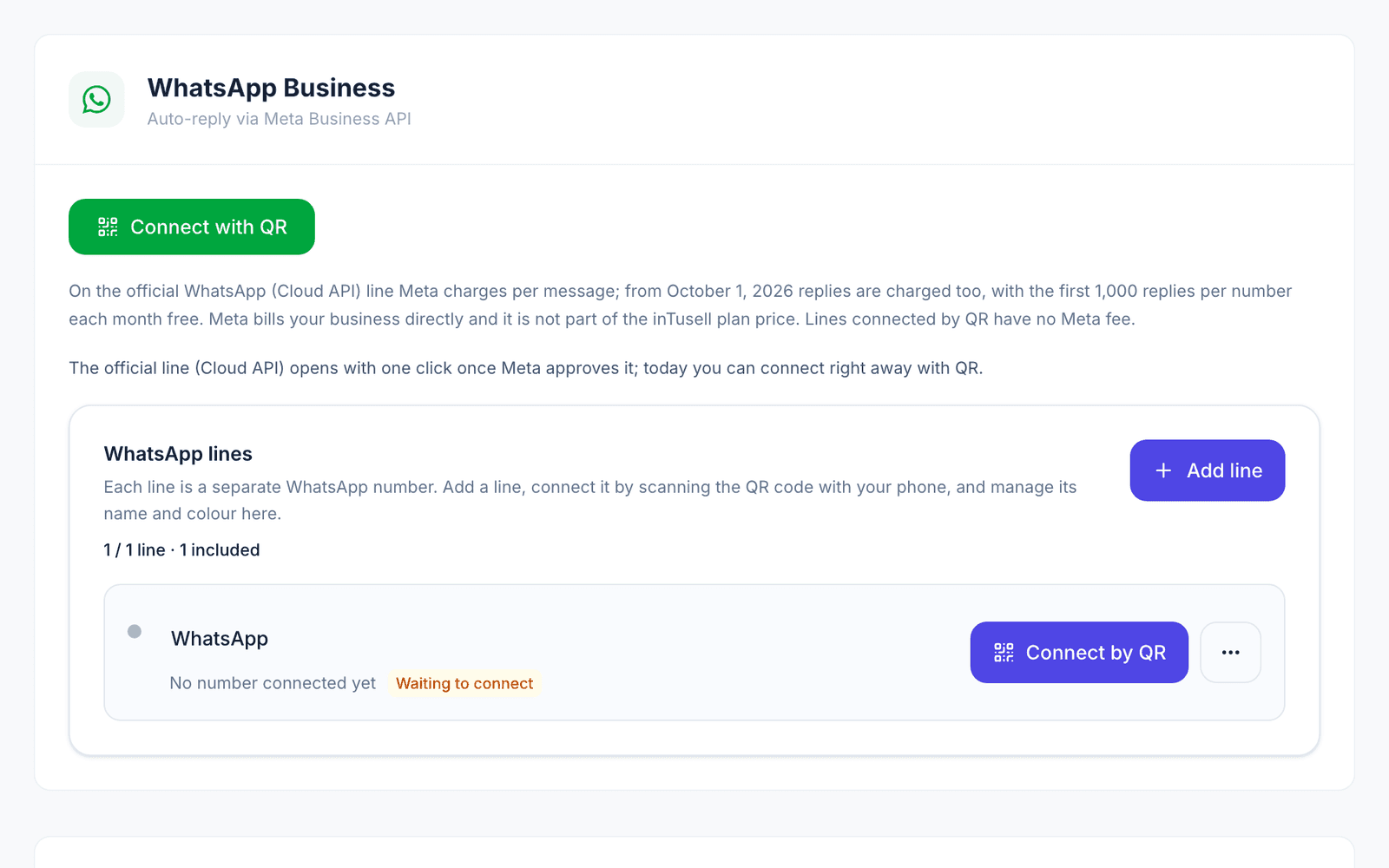Click the 'WhatsApp Business' heading
Image resolution: width=1389 pixels, height=868 pixels.
(x=271, y=88)
